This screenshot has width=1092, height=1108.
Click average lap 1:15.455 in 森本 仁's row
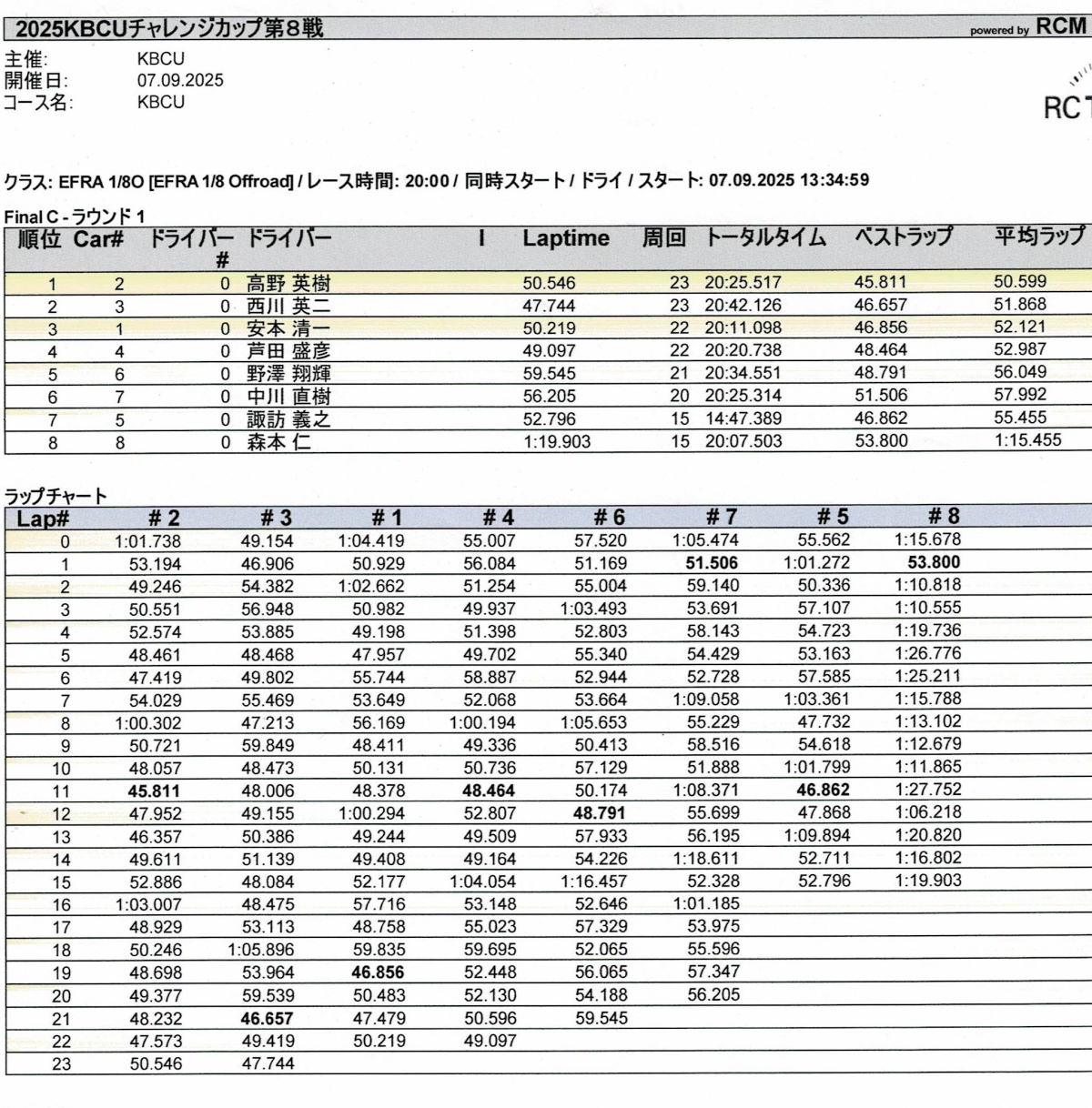(x=1028, y=440)
